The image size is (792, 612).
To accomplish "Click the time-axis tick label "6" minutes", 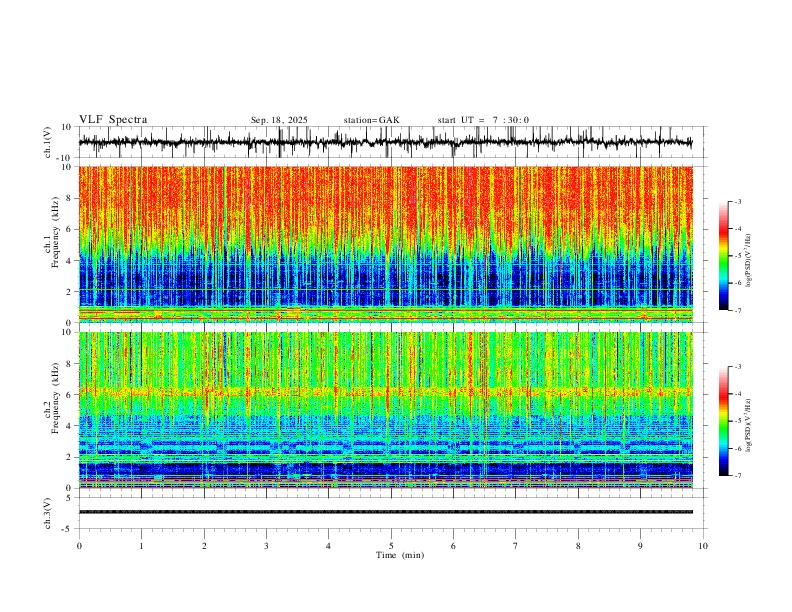I will (453, 546).
